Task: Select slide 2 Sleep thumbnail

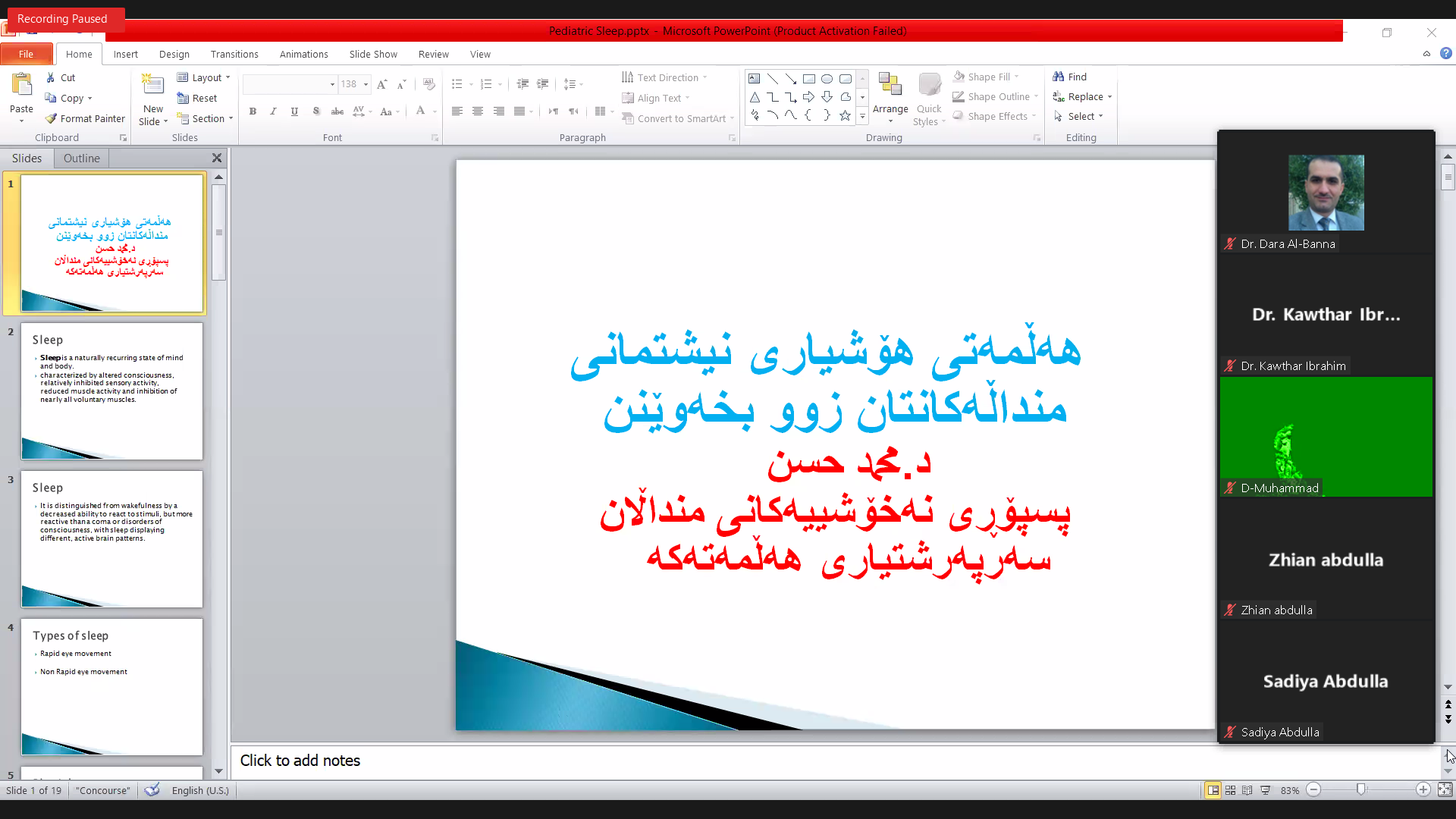Action: coord(112,391)
